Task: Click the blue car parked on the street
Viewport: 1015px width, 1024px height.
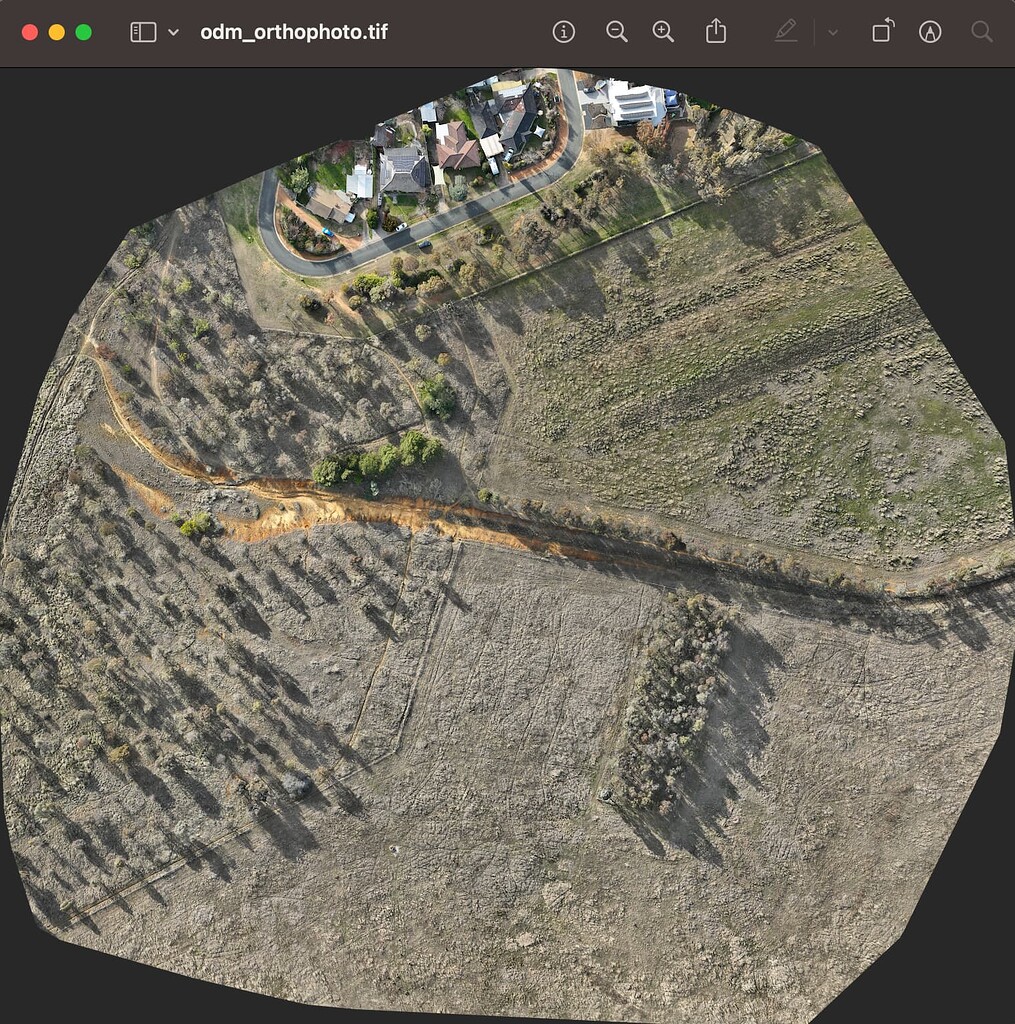Action: pyautogui.click(x=327, y=231)
